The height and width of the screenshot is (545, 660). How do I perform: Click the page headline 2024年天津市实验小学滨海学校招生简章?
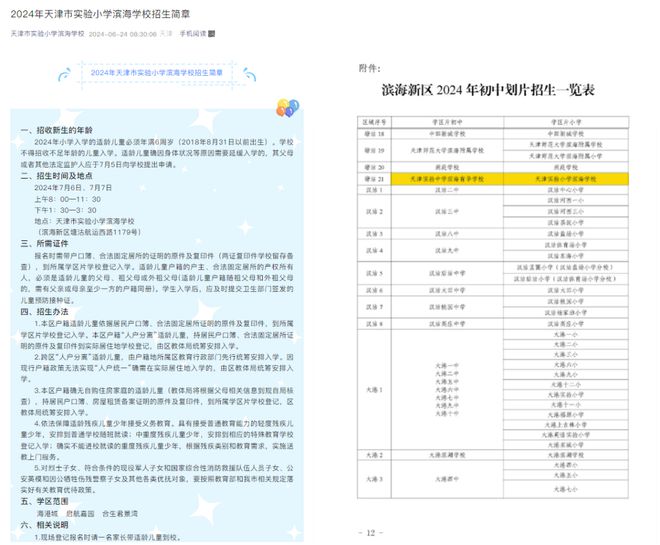(x=100, y=14)
